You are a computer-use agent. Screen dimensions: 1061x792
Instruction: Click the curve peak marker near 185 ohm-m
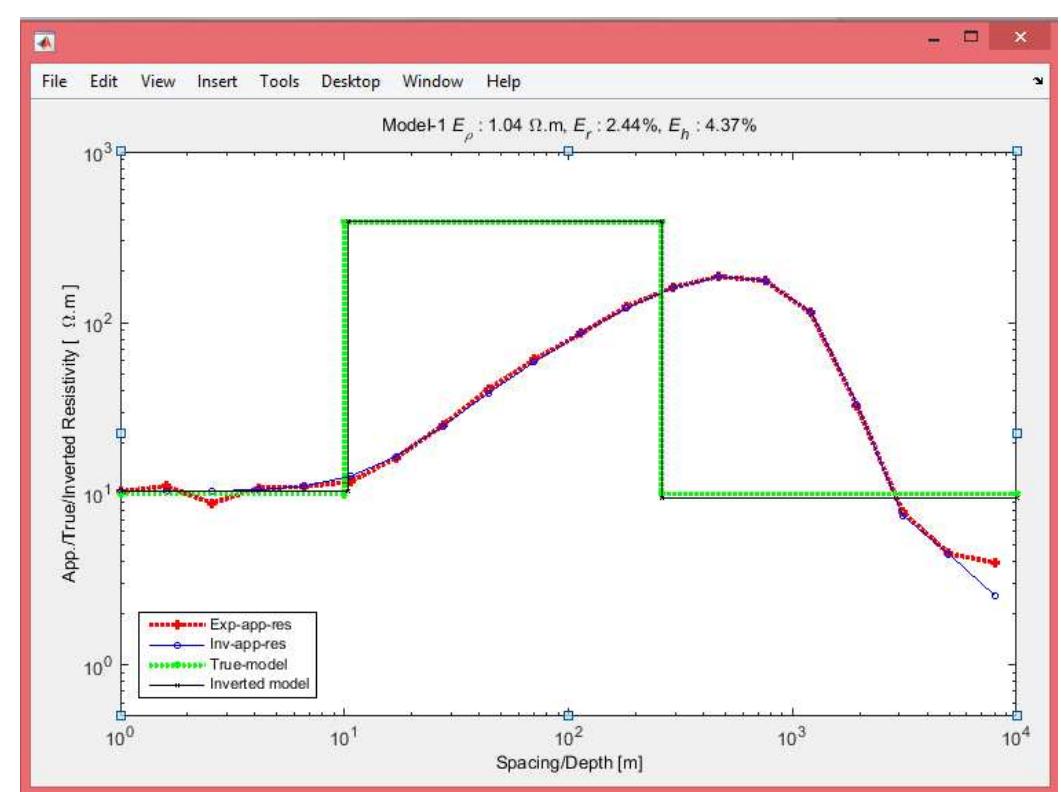point(719,276)
